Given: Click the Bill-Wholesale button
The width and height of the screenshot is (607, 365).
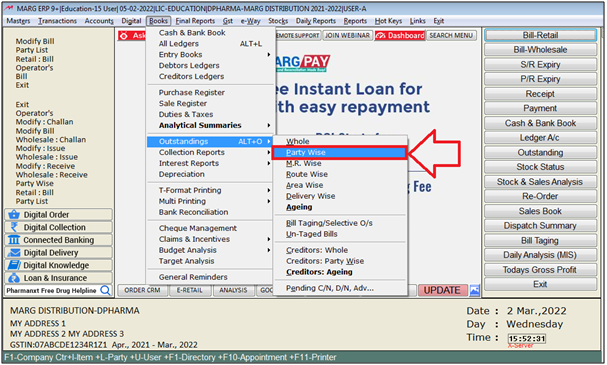Looking at the screenshot, I should (540, 50).
